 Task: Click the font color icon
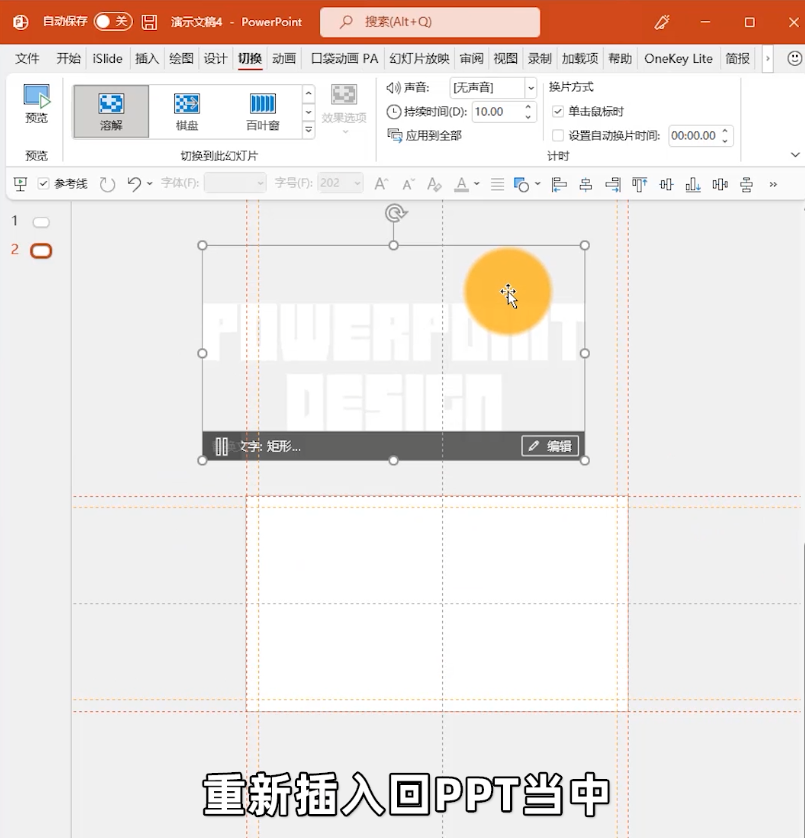pos(461,184)
